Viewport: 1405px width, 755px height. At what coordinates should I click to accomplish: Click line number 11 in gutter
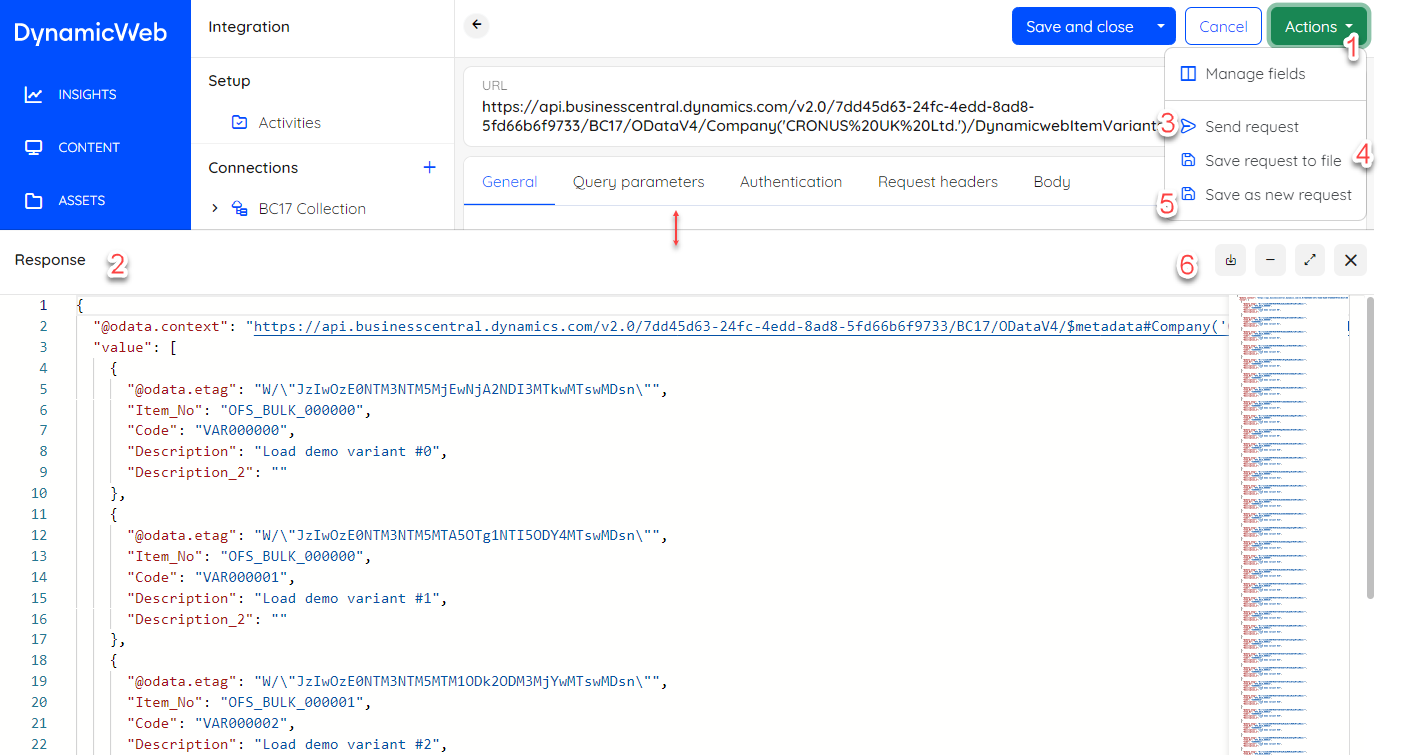39,514
